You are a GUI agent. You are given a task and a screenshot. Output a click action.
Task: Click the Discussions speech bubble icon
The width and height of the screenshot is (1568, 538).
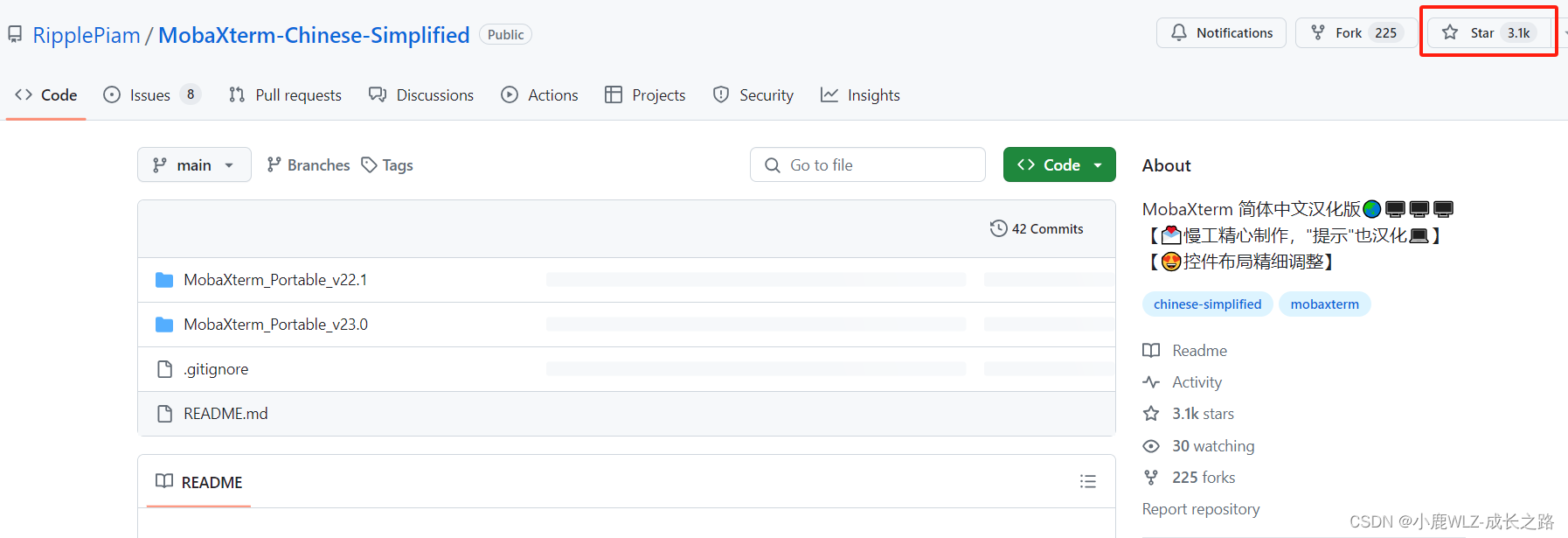[x=378, y=94]
